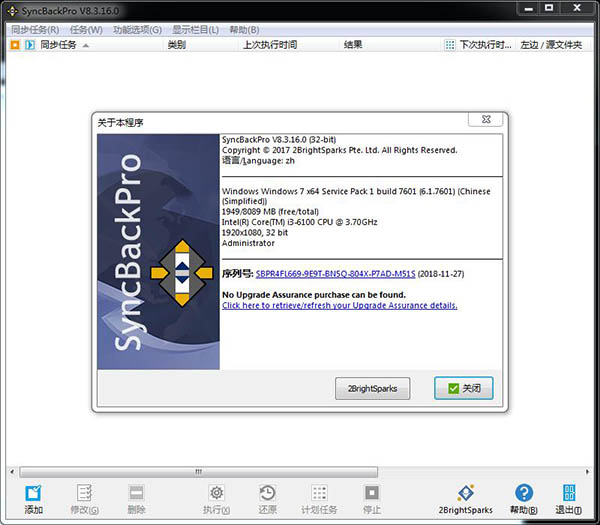Image resolution: width=600 pixels, height=525 pixels.
Task: Click the grid icon before 下次执行时间 column
Action: [450, 45]
